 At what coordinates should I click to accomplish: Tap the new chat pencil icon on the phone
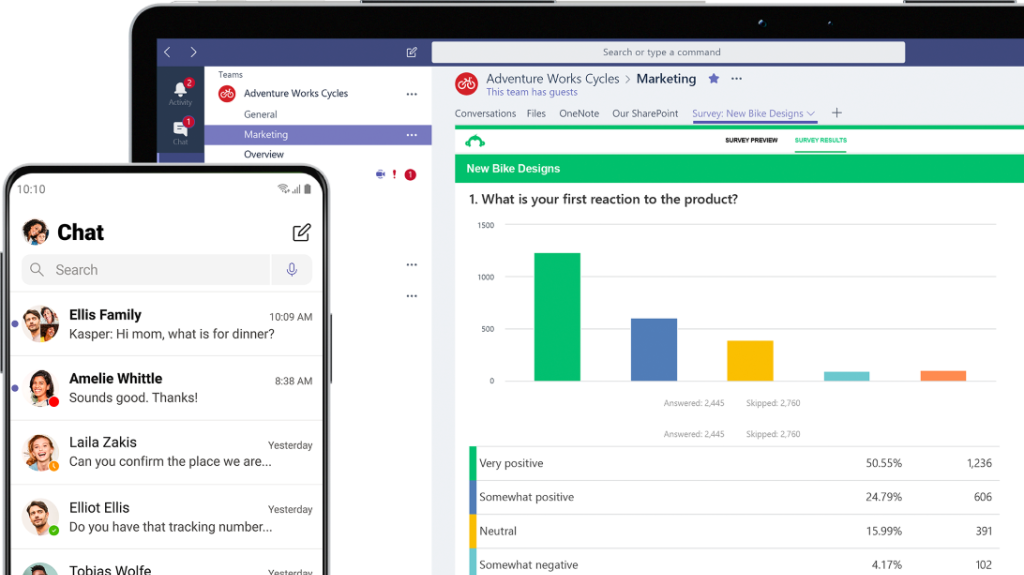coord(301,233)
